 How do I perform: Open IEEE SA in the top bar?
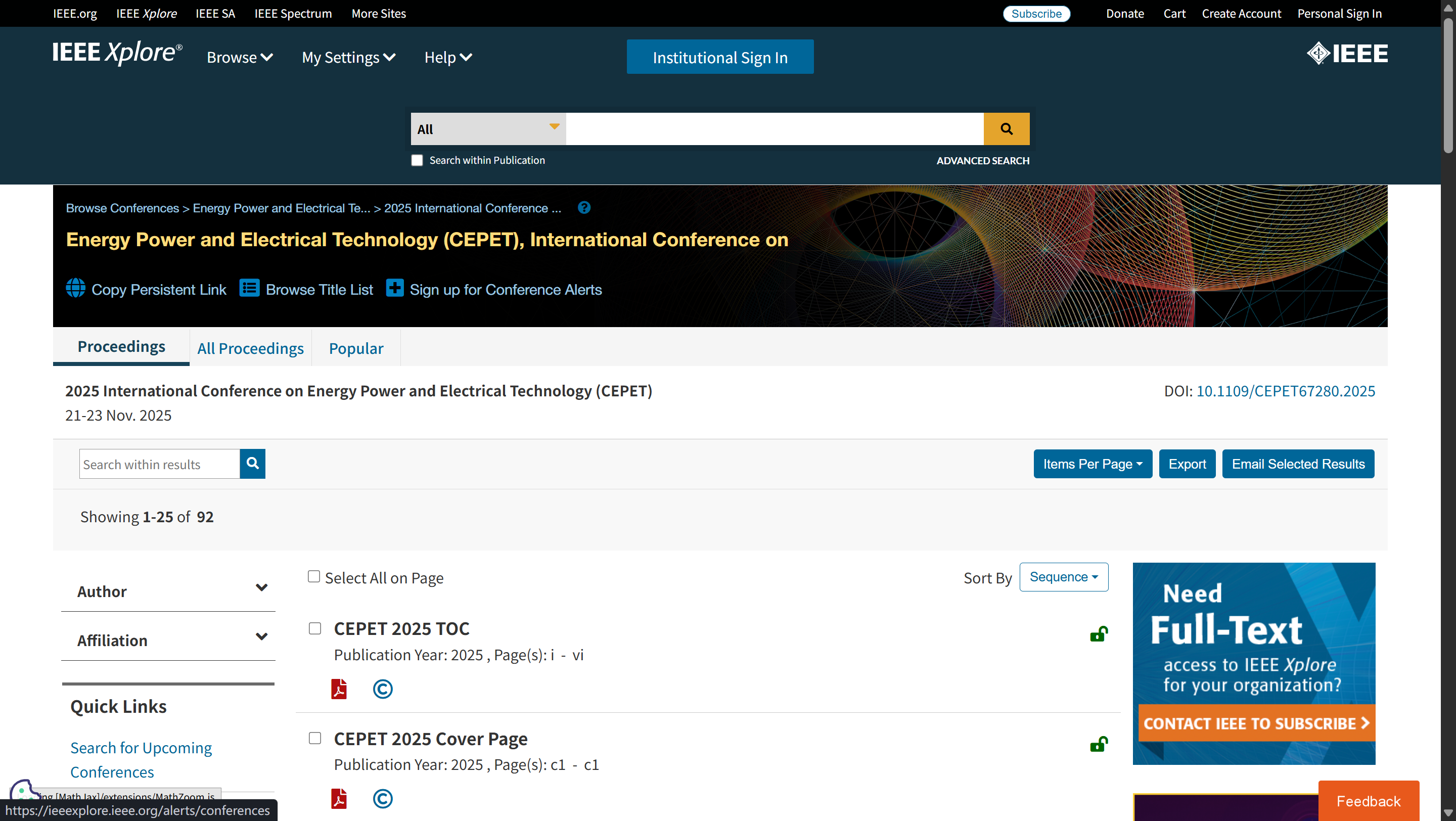click(215, 14)
